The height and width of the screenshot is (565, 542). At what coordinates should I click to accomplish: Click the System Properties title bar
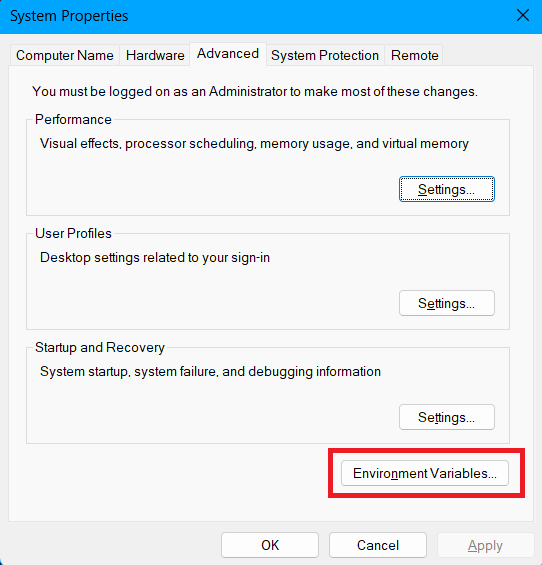pos(252,16)
